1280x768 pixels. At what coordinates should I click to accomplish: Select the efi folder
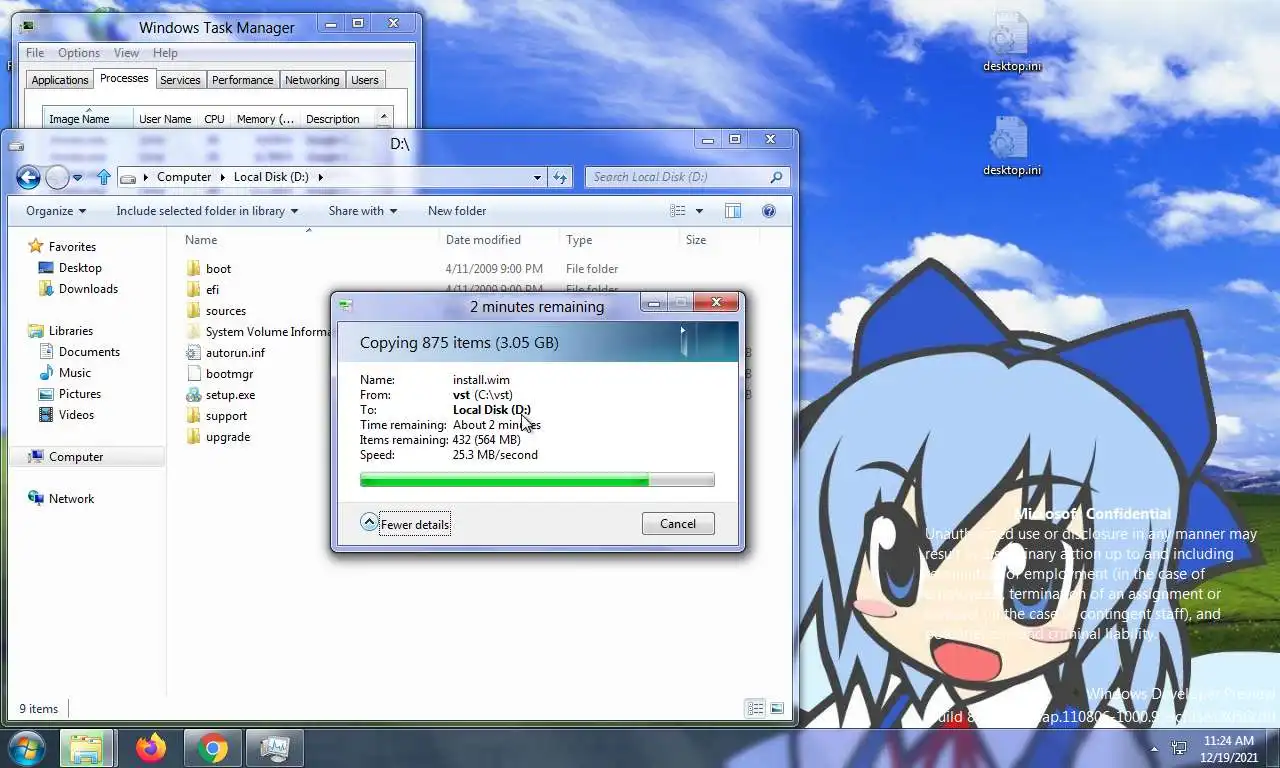pos(212,290)
